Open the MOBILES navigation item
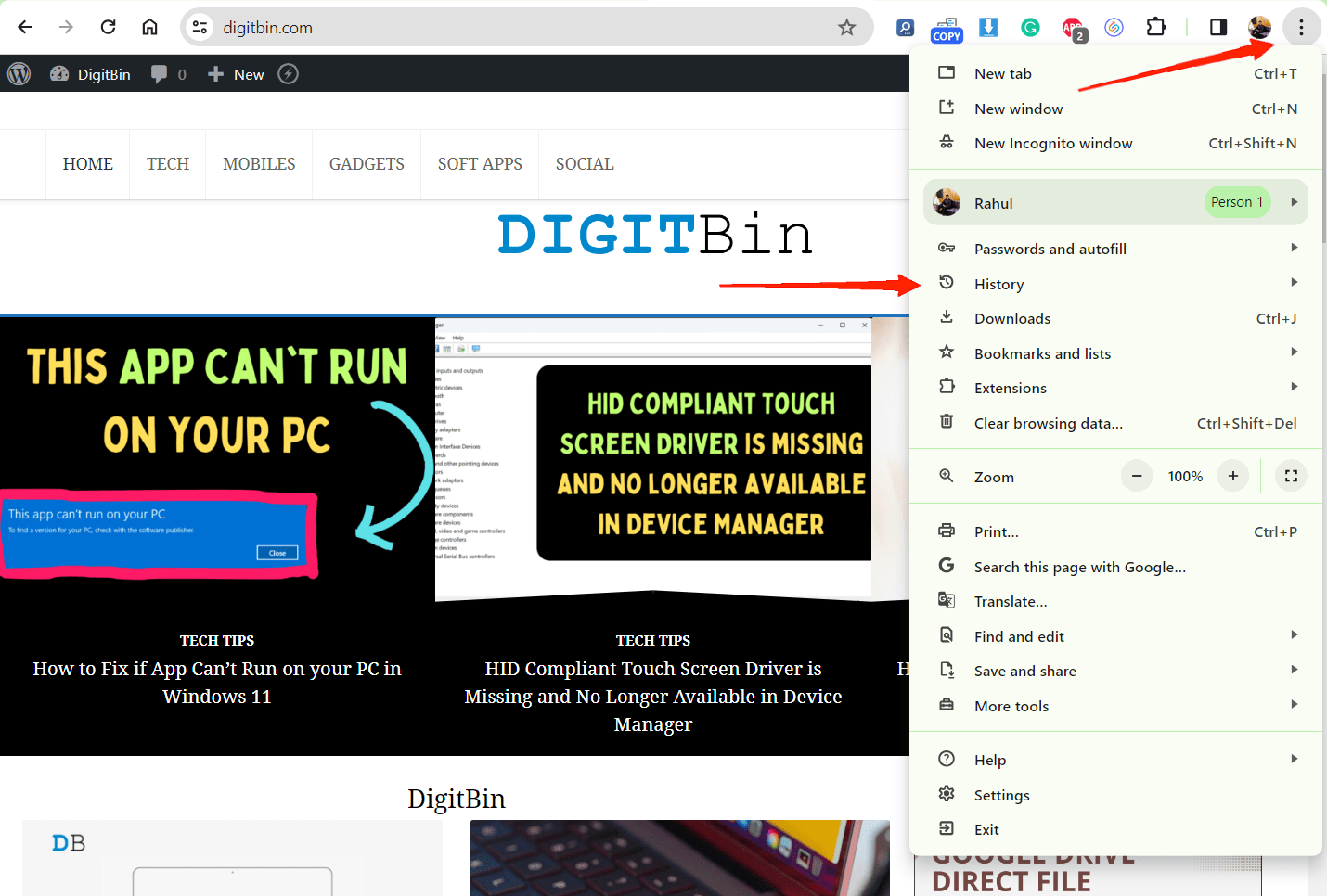Viewport: 1327px width, 896px height. tap(259, 164)
